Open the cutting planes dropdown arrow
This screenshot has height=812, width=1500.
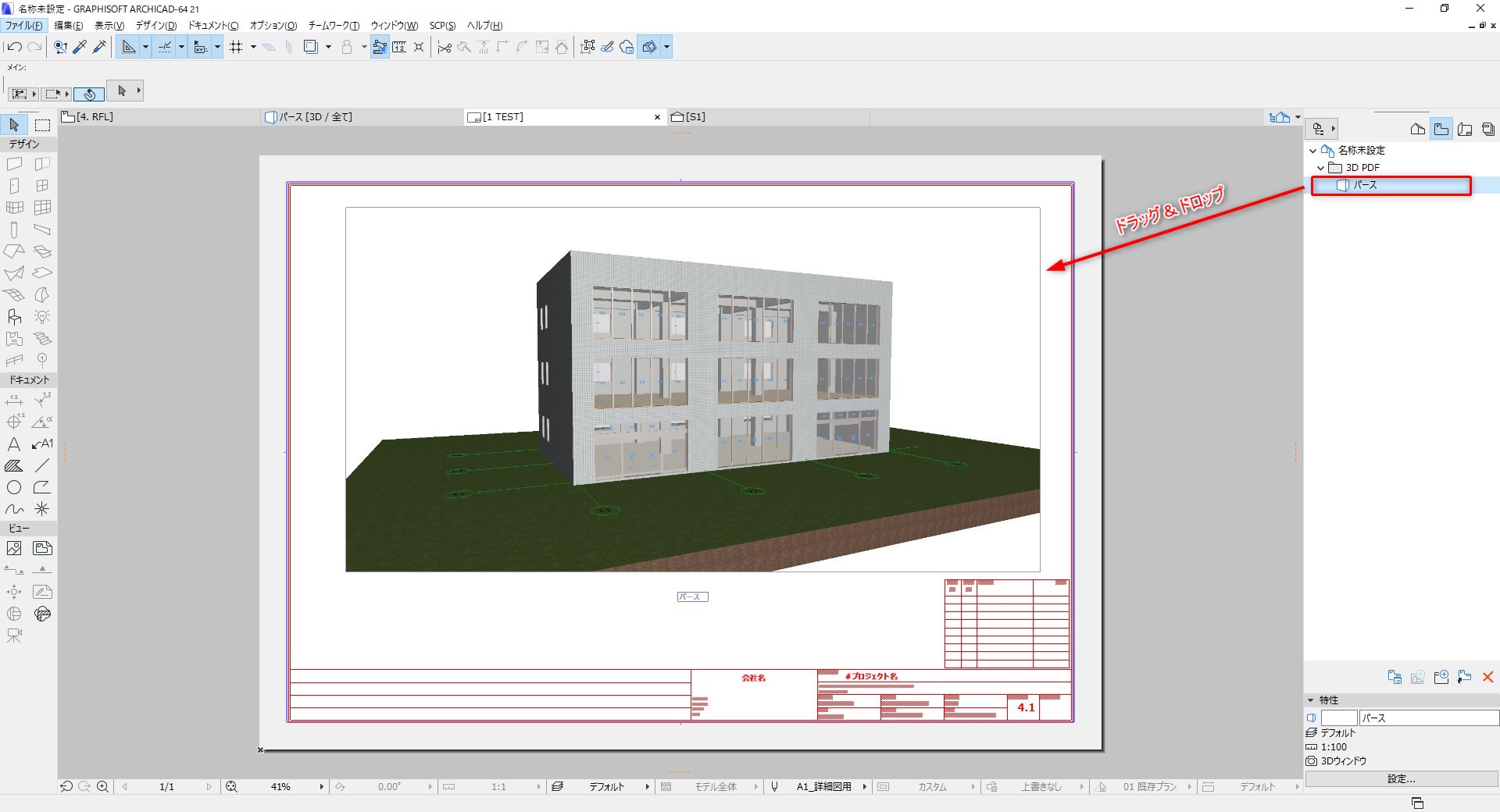point(666,47)
